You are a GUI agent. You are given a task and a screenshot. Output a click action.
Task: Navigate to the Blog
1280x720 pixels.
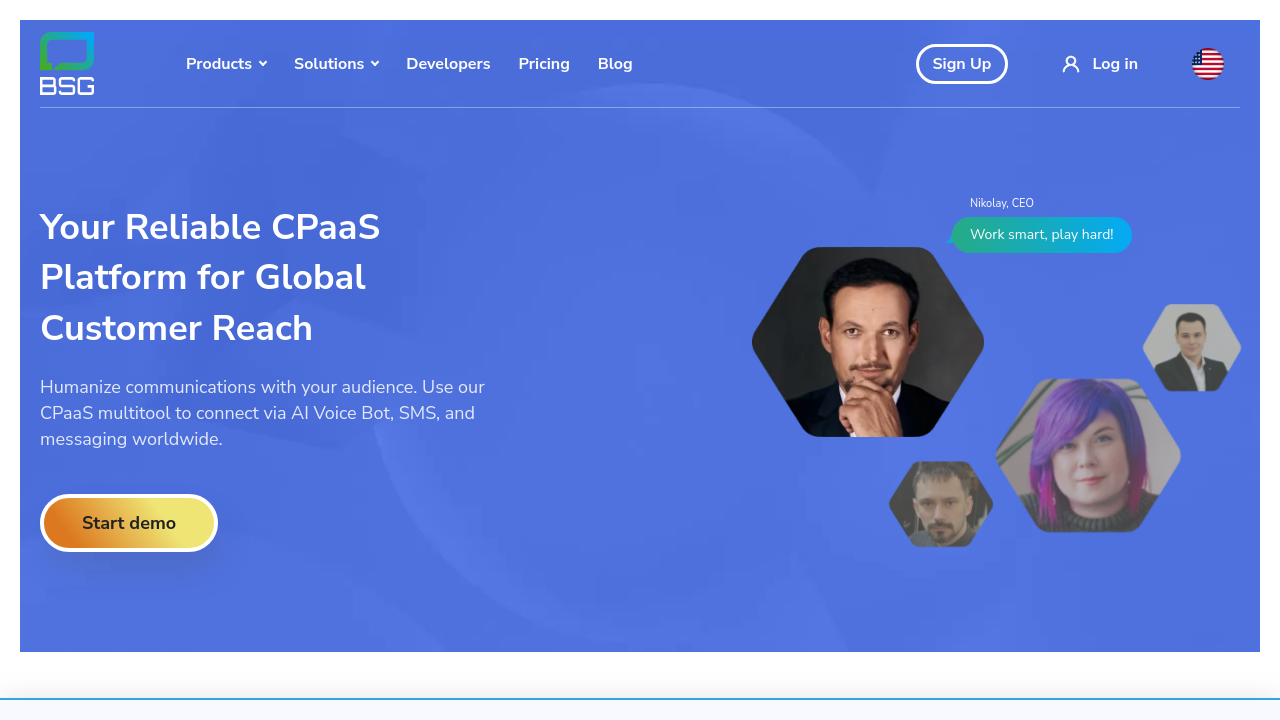click(615, 64)
